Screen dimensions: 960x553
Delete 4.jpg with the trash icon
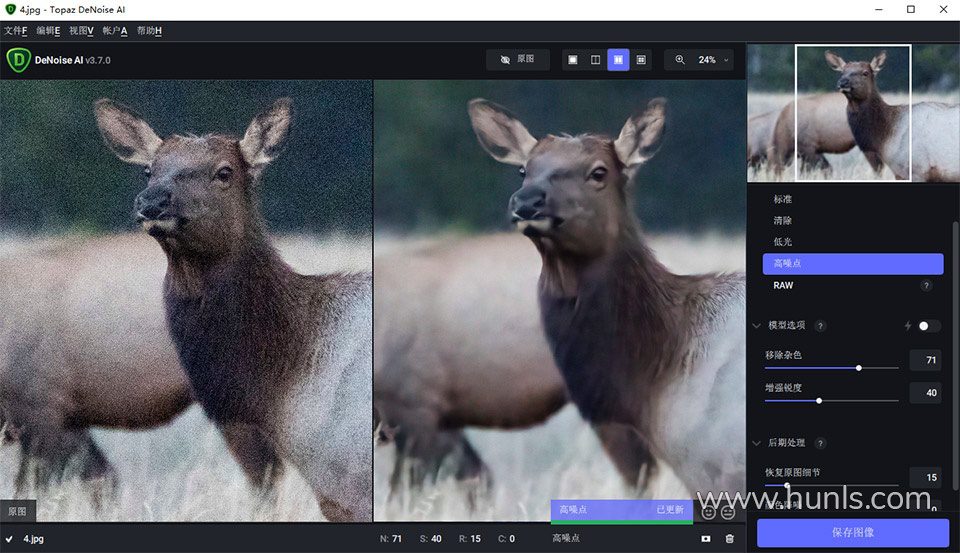730,538
